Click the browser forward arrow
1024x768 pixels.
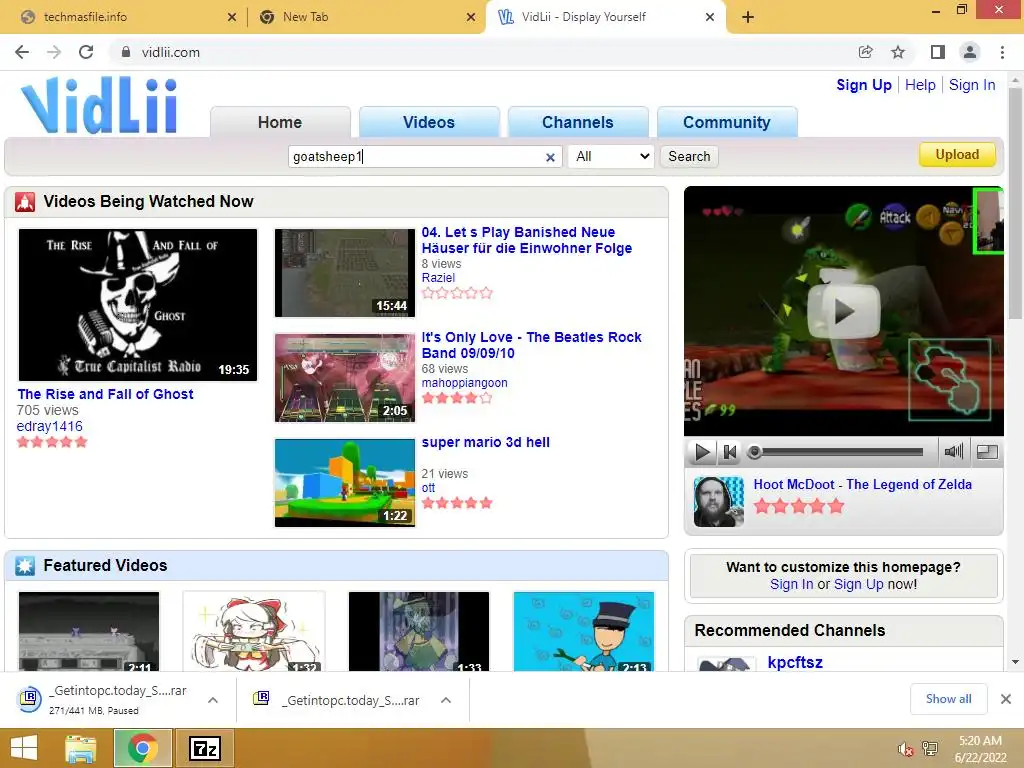[54, 52]
